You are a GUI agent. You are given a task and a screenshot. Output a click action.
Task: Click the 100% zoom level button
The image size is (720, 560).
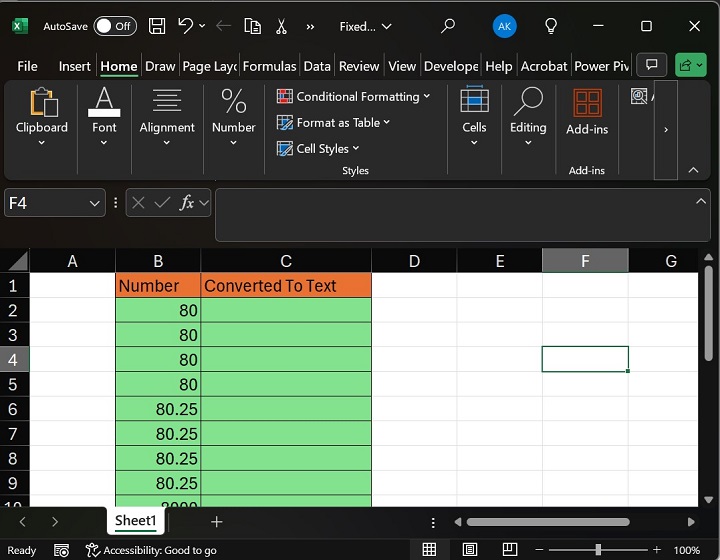click(686, 550)
